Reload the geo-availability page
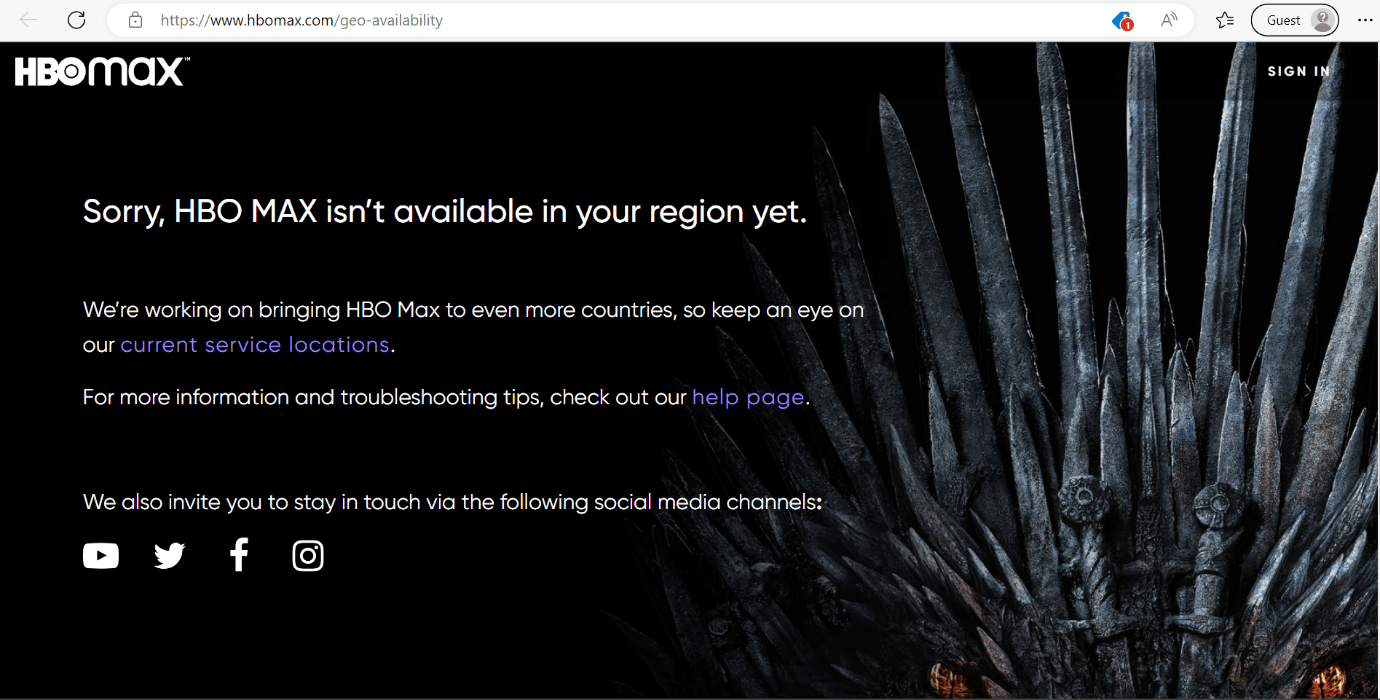Screen dimensions: 1380x700 coord(76,20)
